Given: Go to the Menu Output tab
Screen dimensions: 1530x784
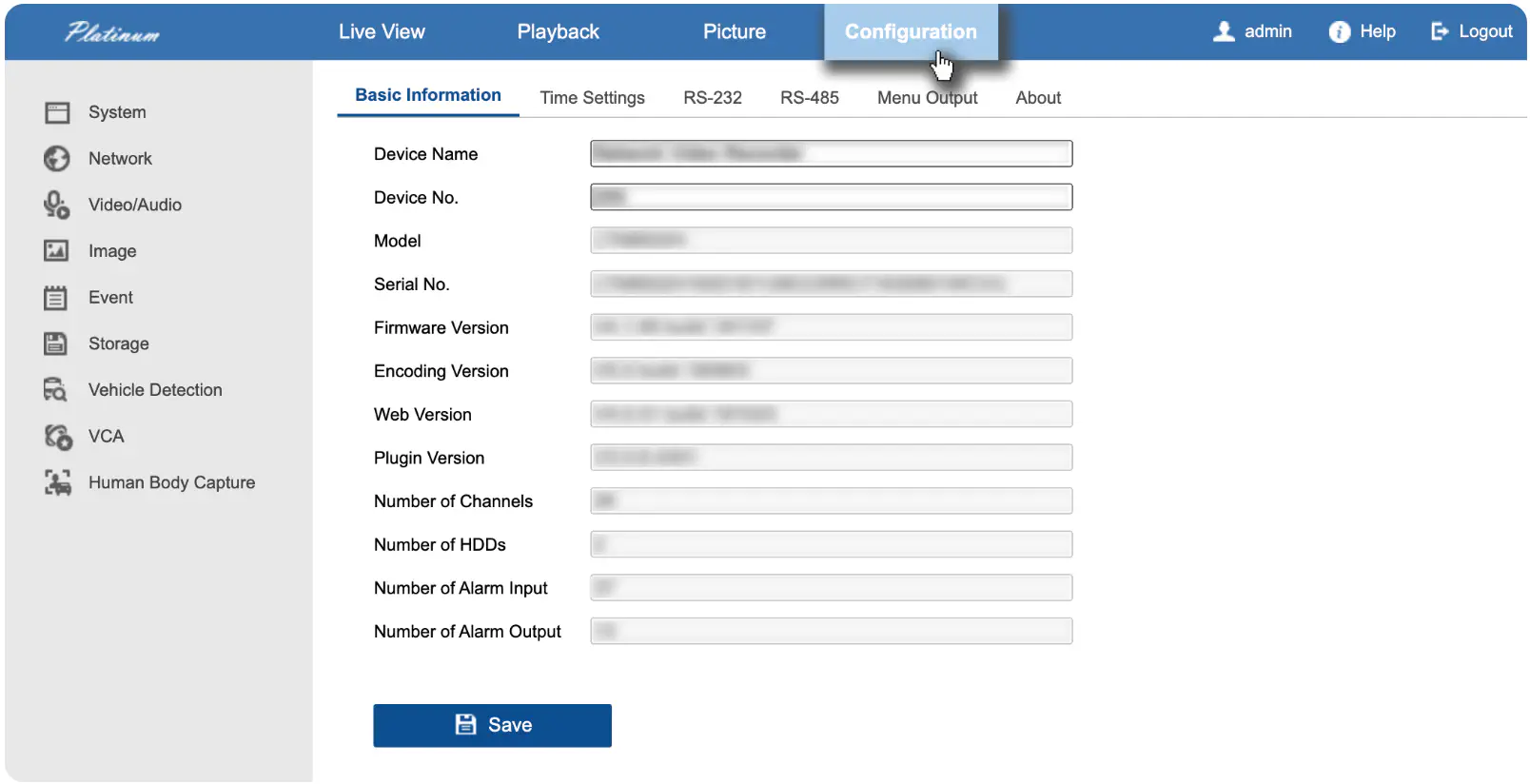Looking at the screenshot, I should pos(928,98).
